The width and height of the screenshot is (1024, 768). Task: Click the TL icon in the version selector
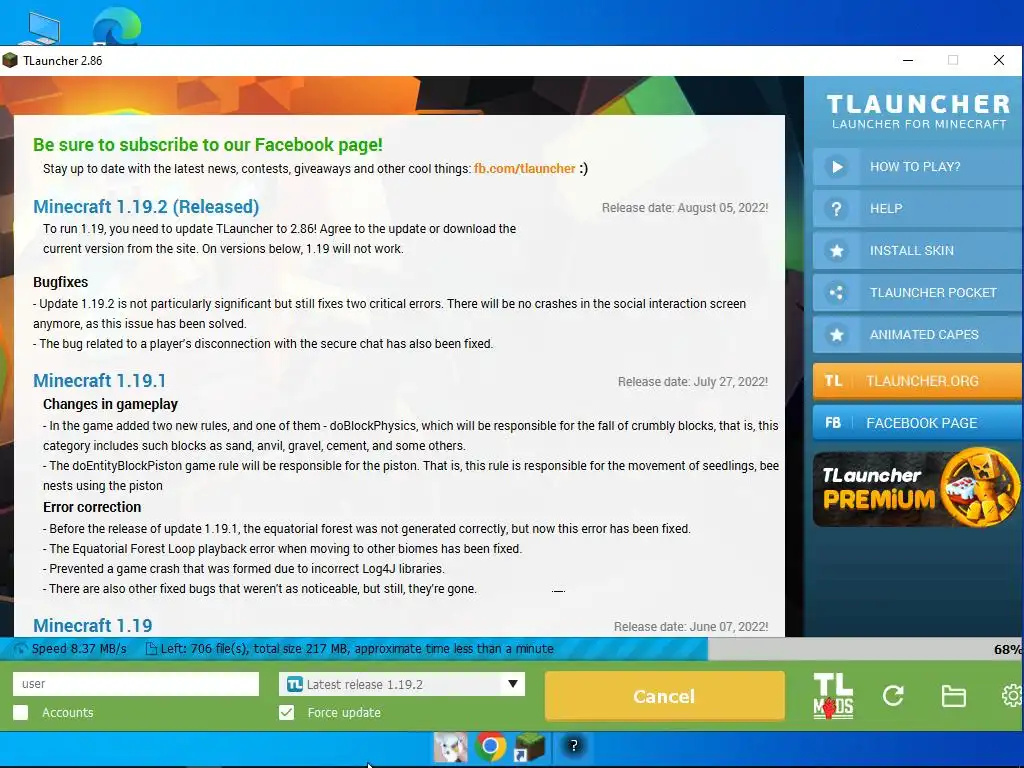295,684
